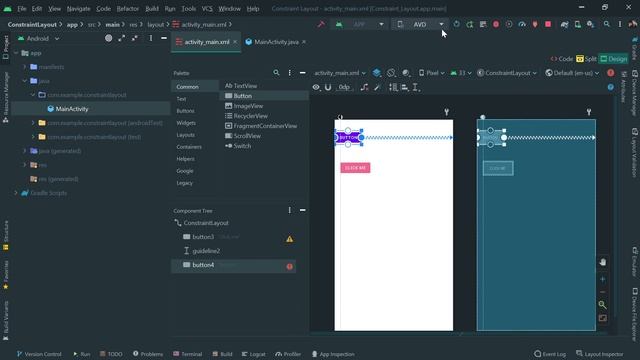Click the Select Opened File target icon

(x=109, y=38)
